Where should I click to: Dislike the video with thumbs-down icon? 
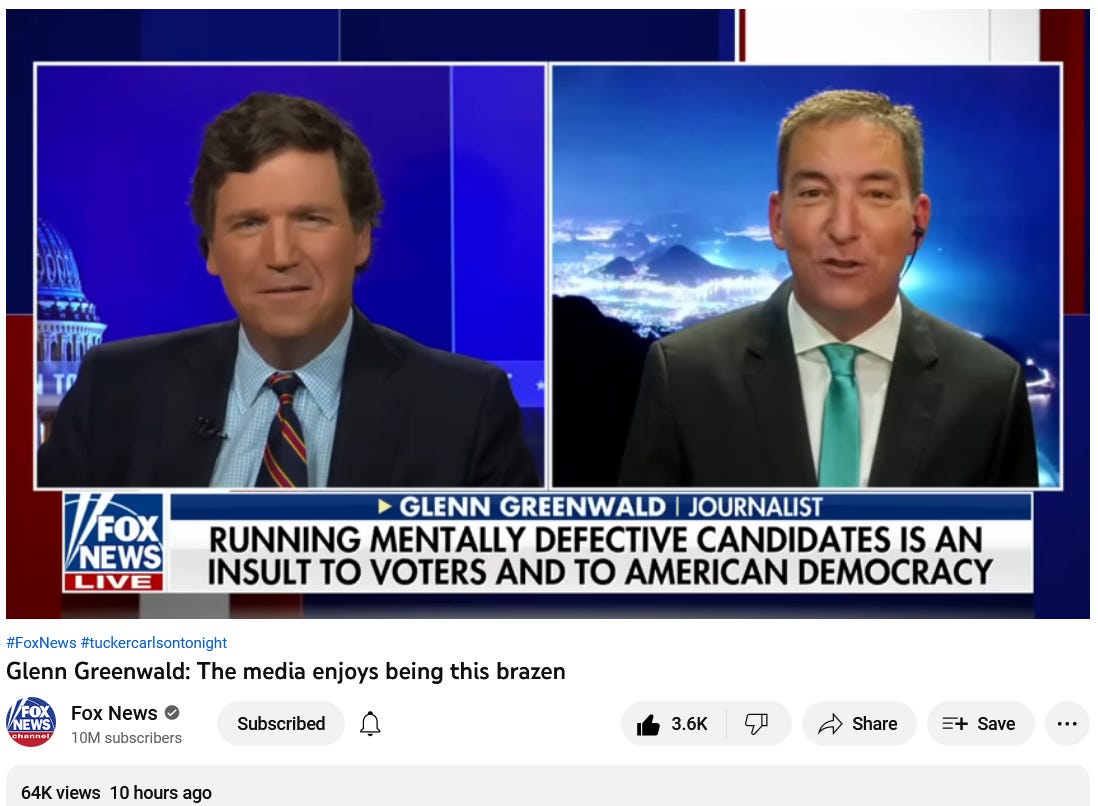756,724
